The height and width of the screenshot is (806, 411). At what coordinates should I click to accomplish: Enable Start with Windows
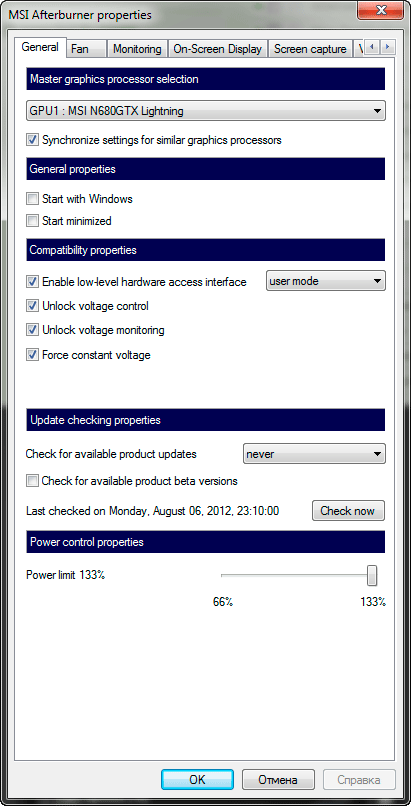coord(33,198)
